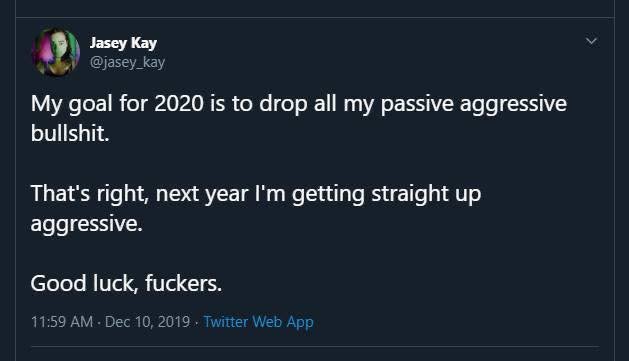Click the standalone word 'aggressive.'

87,224
